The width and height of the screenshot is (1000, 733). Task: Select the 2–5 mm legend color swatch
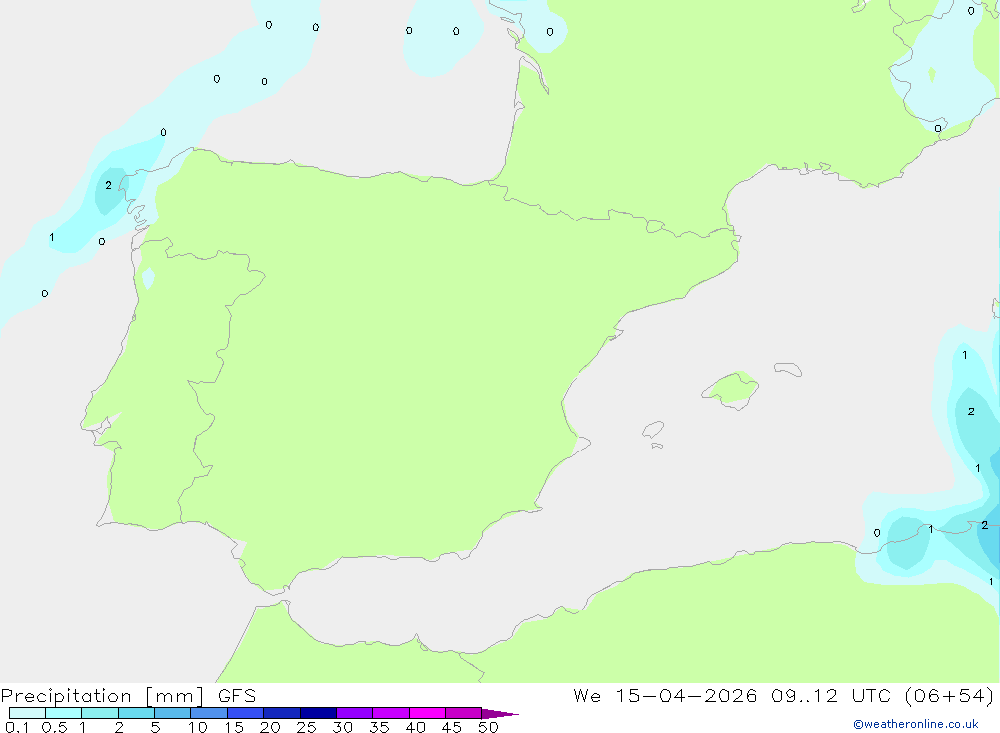coord(136,713)
